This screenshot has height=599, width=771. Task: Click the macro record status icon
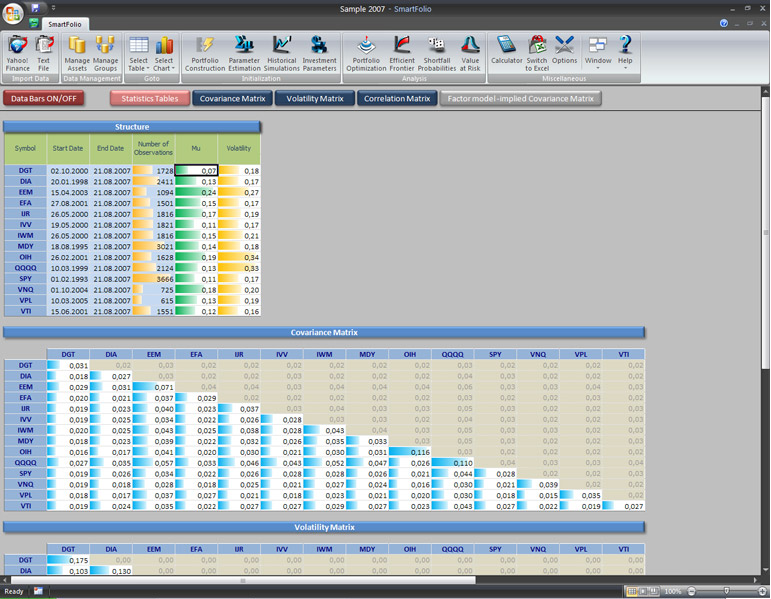point(38,591)
